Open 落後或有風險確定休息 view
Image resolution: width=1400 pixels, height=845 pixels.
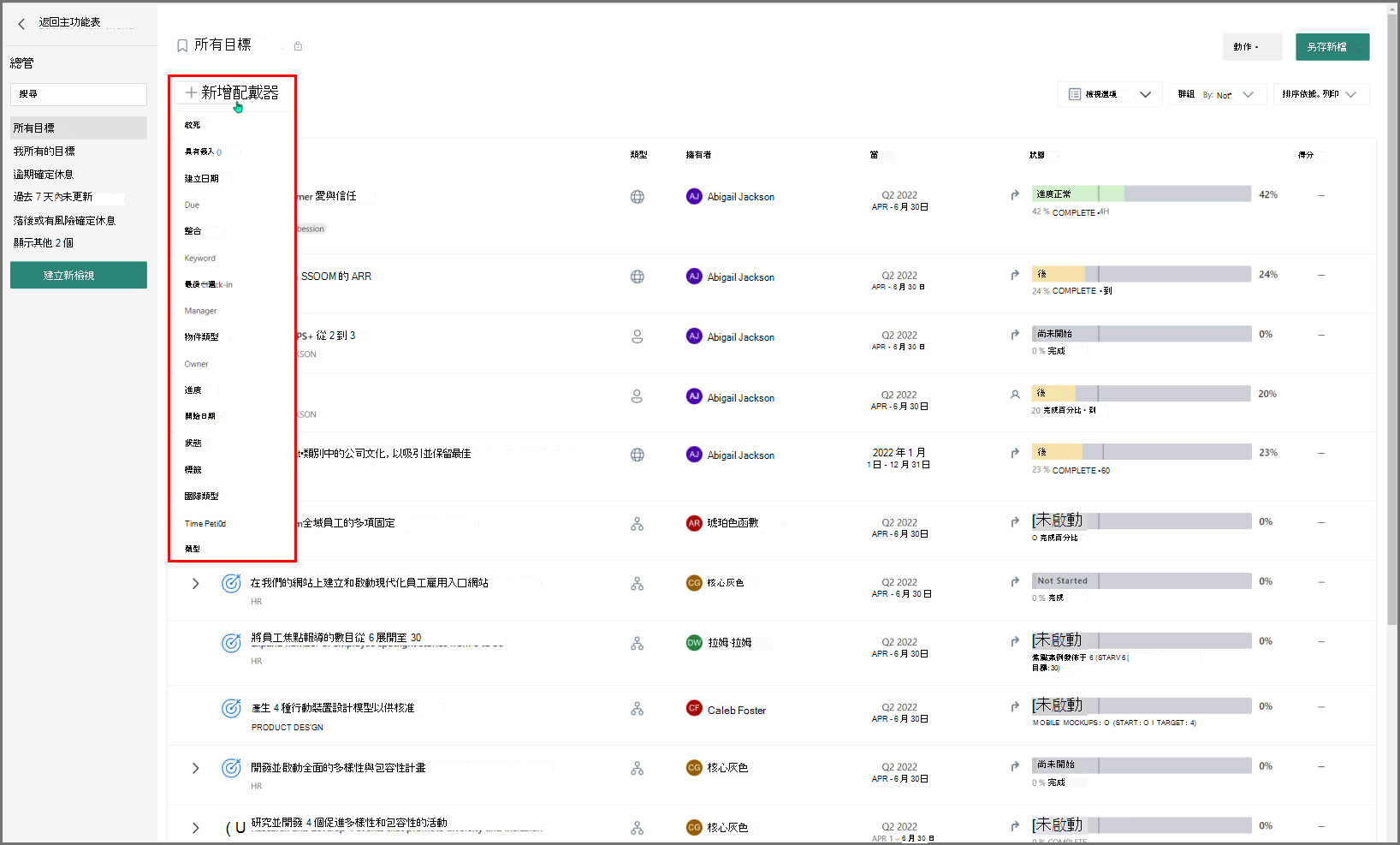pos(64,221)
